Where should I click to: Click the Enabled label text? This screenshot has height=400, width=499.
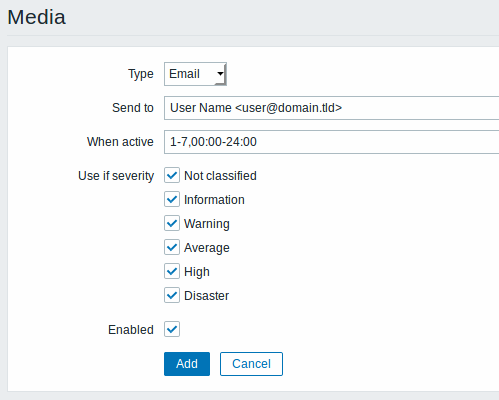pyautogui.click(x=131, y=330)
